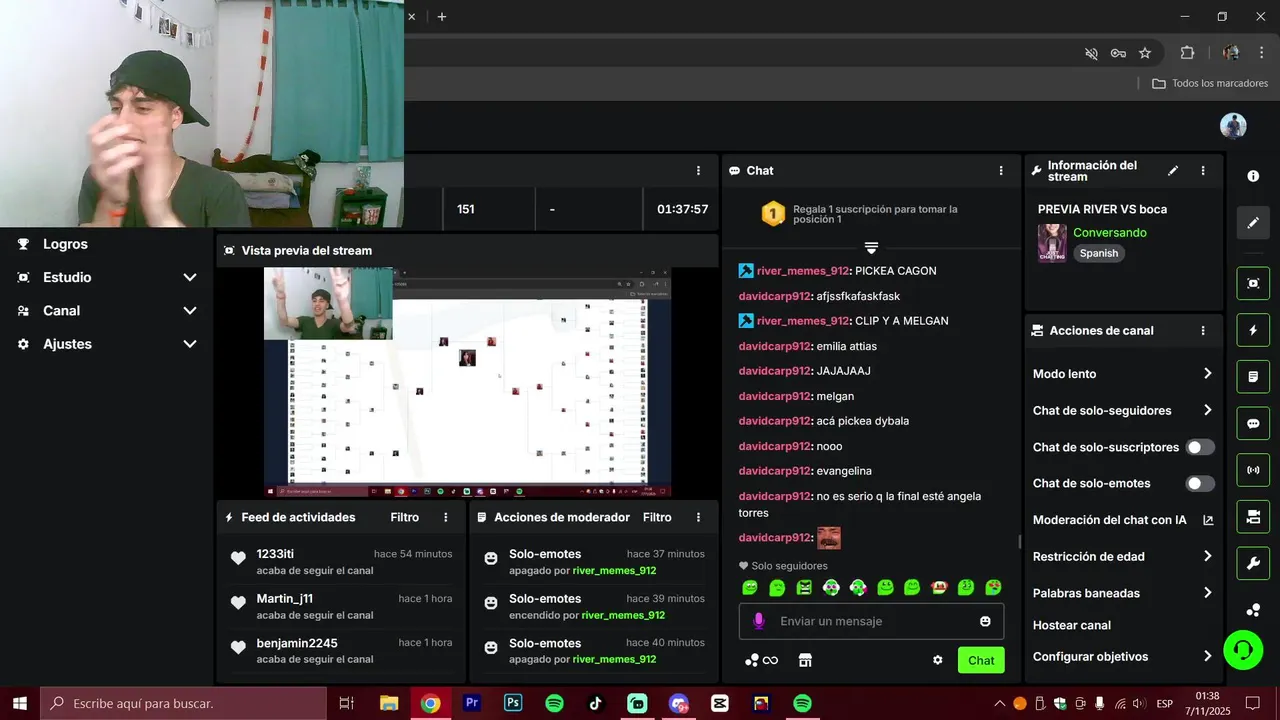Screen dimensions: 1280x720
Task: Click the first green emote in quick emotes
Action: (750, 588)
